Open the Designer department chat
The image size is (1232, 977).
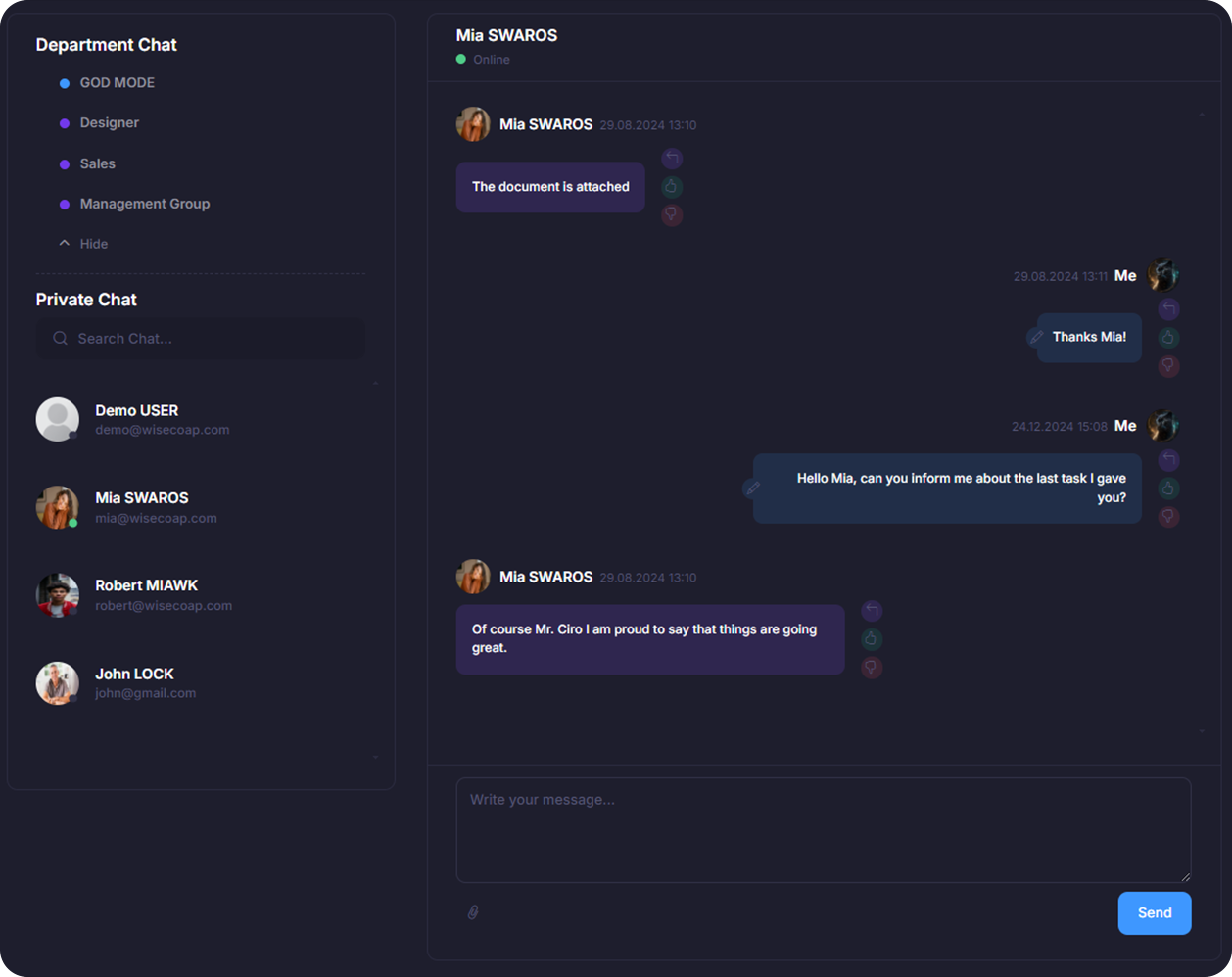tap(109, 123)
